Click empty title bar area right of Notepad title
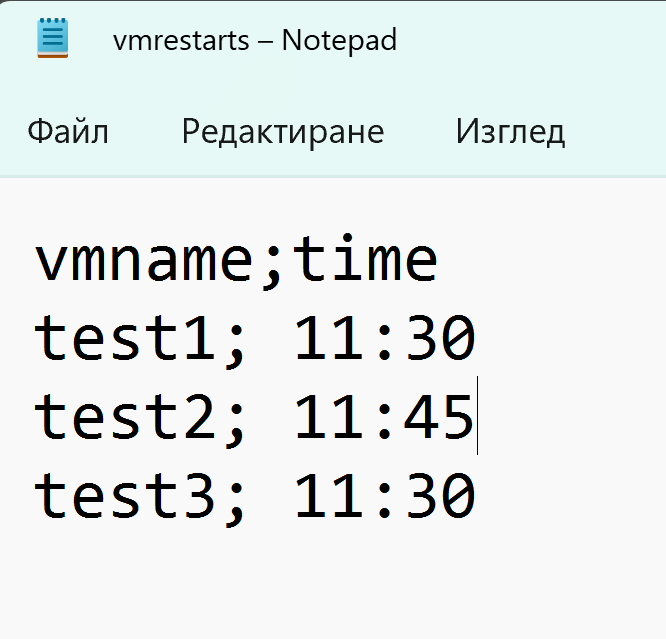 point(531,40)
